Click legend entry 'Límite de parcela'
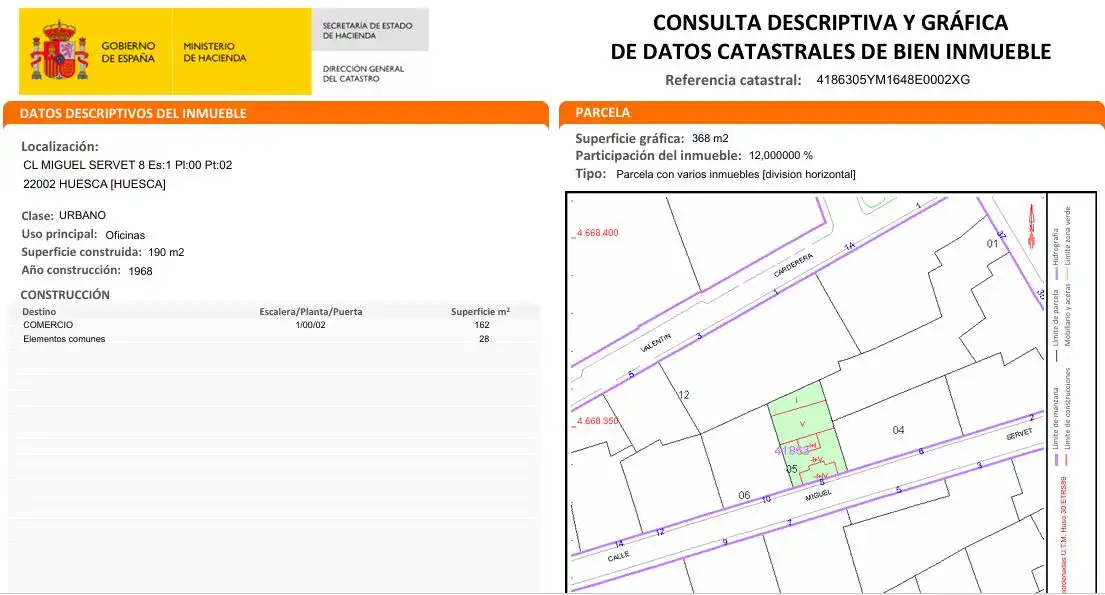1105x595 pixels. coord(1056,317)
